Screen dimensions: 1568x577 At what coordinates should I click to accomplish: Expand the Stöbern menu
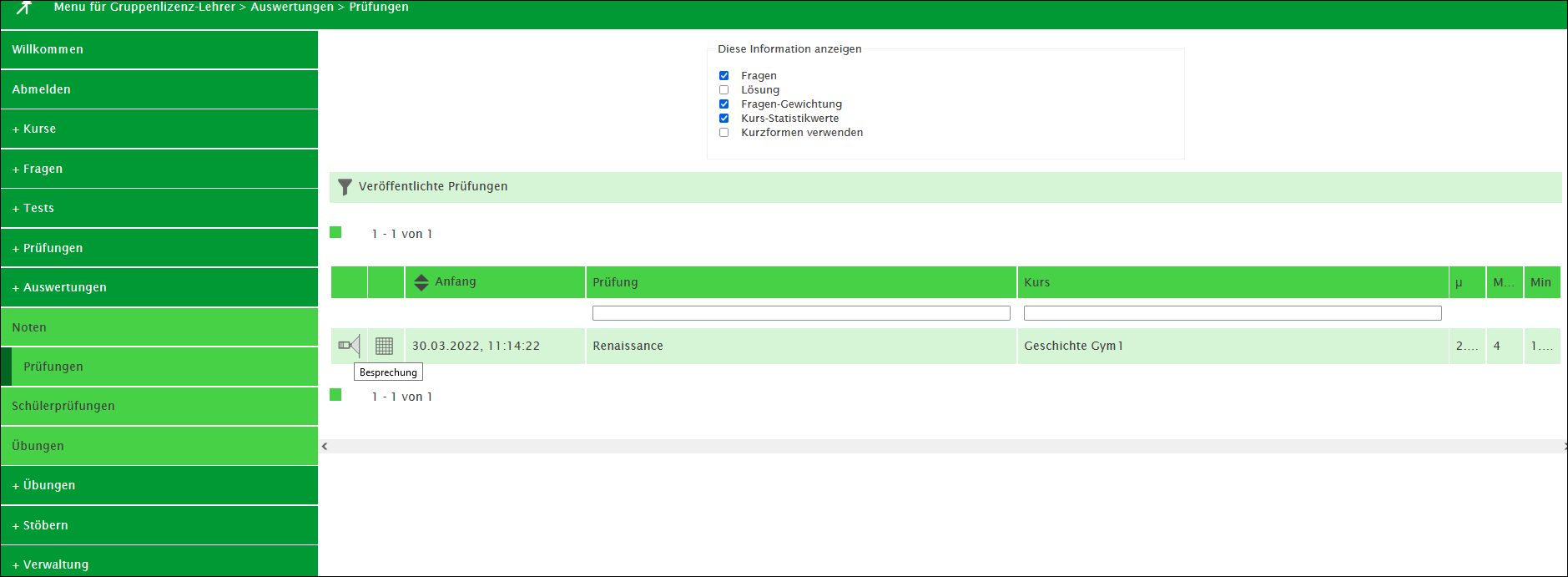pyautogui.click(x=159, y=525)
